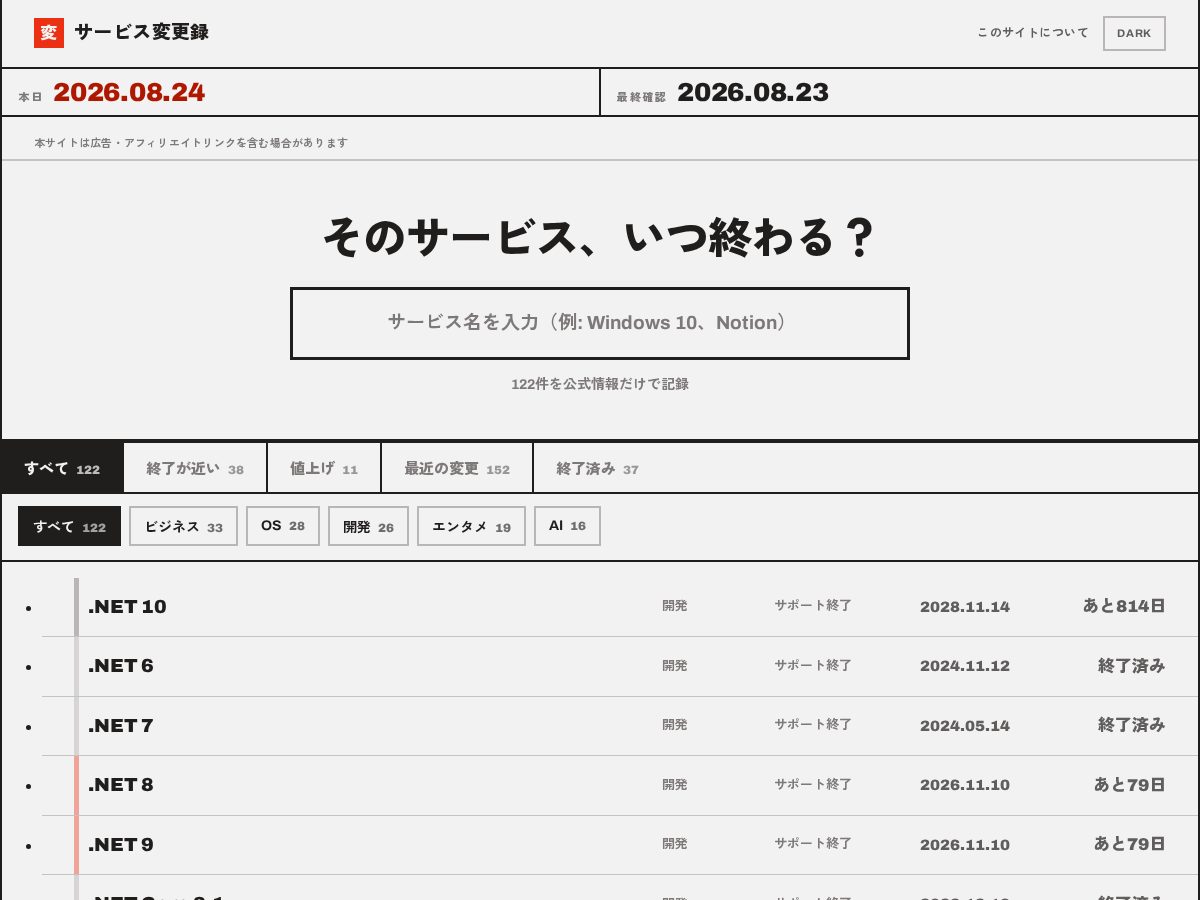The image size is (1200, 900).
Task: Open the .NET 9 entry
Action: [619, 845]
